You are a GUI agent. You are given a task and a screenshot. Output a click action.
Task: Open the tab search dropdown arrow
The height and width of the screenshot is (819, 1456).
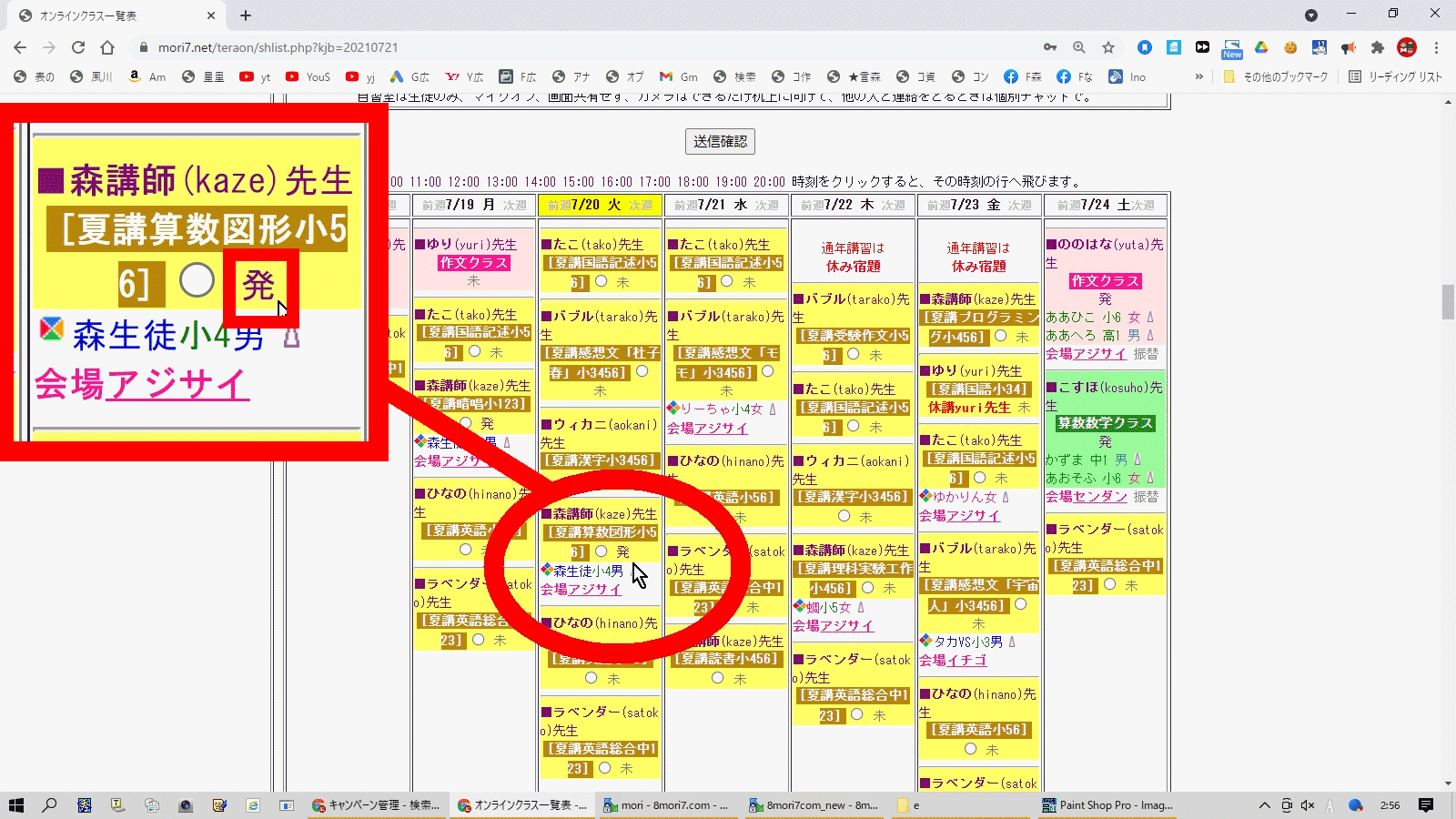[x=1311, y=15]
